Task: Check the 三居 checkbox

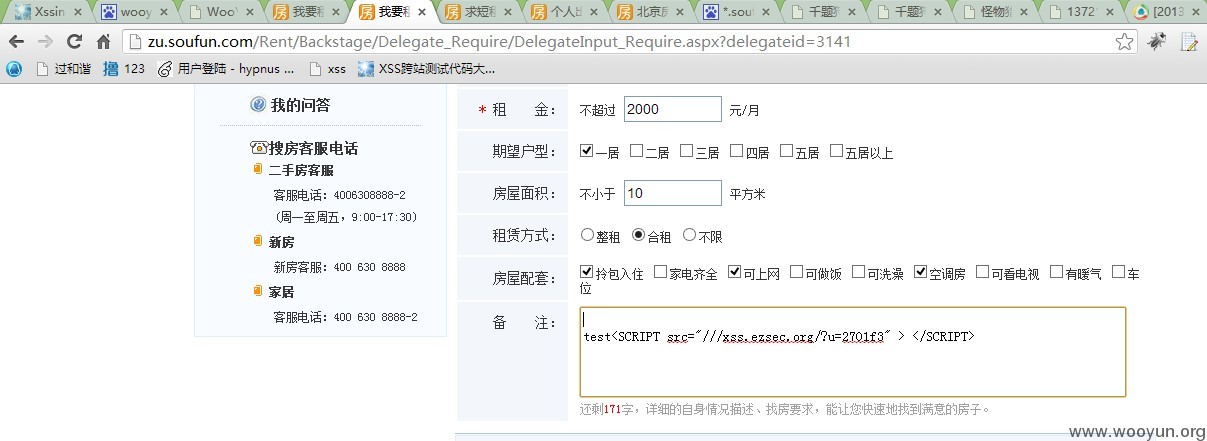Action: [687, 151]
